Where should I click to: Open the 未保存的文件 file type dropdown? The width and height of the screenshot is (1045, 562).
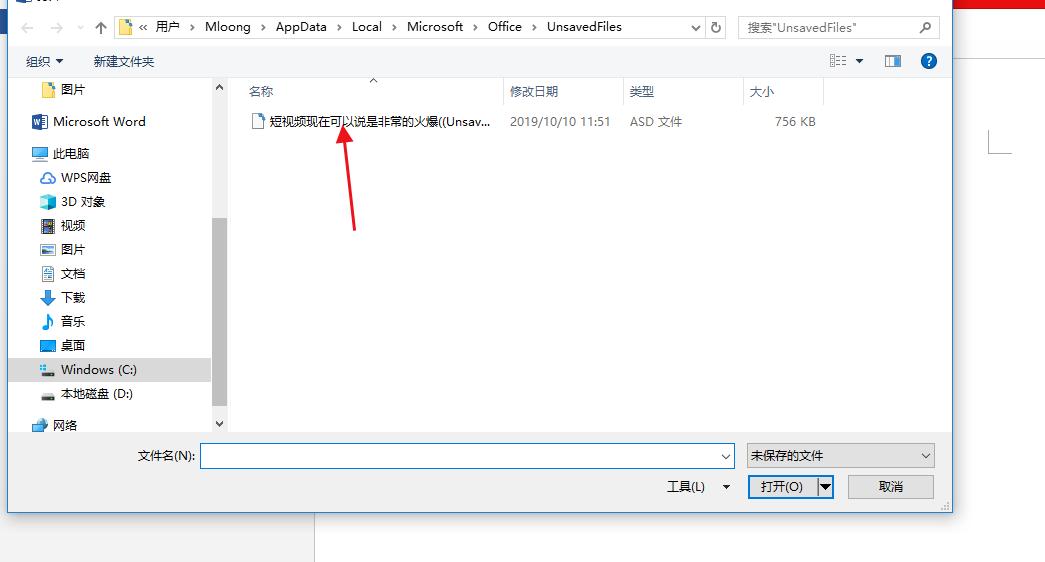(840, 456)
